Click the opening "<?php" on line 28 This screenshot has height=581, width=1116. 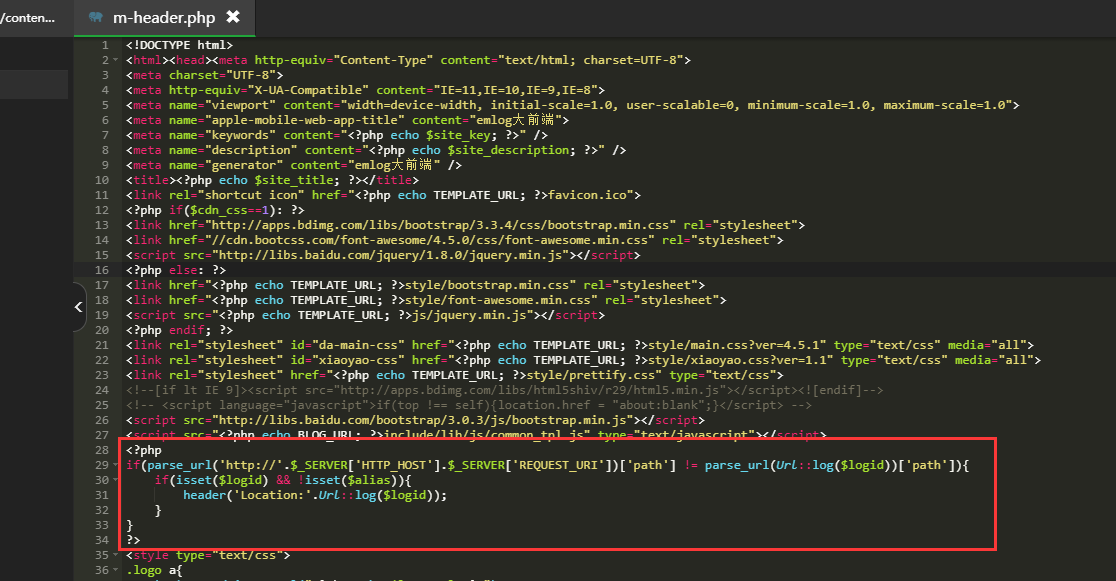[x=144, y=451]
